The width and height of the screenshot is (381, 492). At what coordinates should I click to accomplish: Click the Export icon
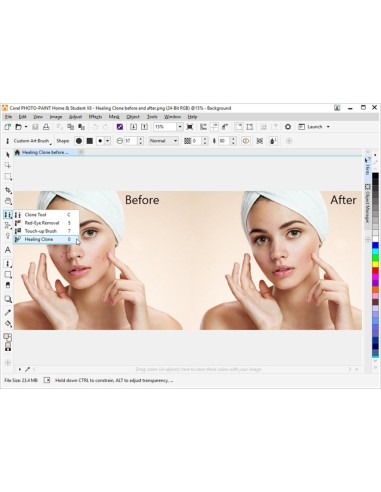tap(144, 127)
